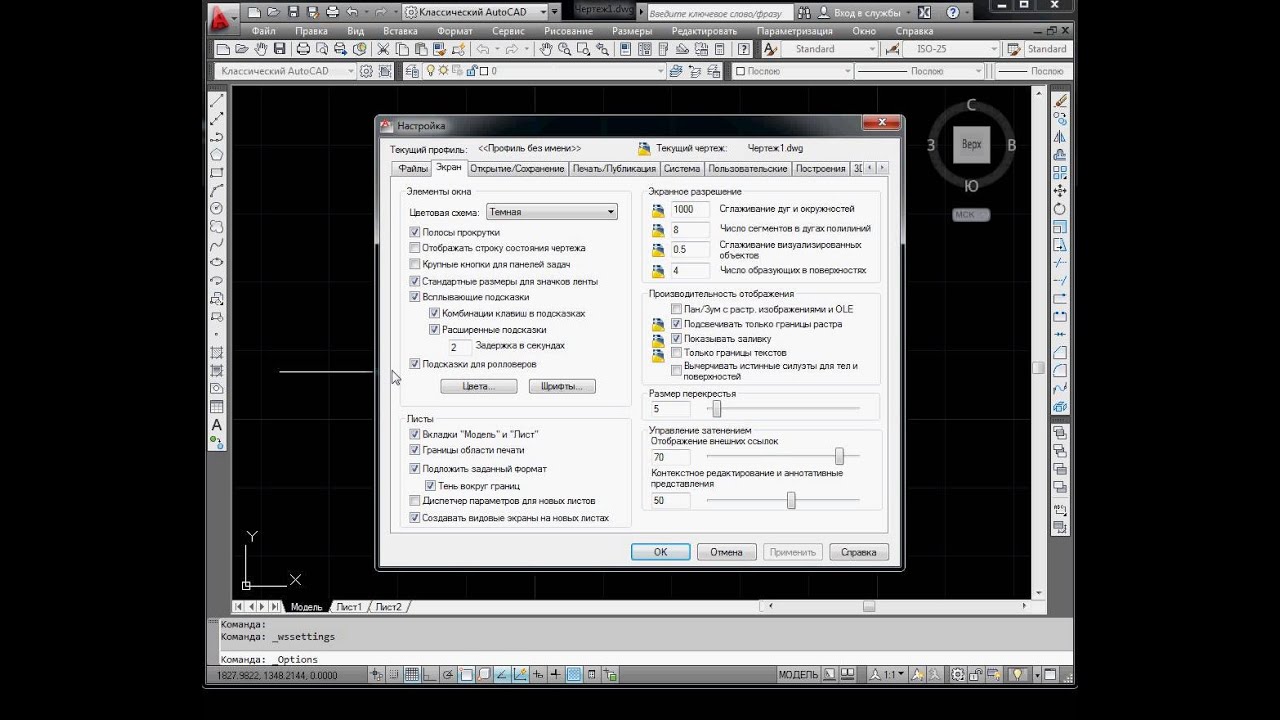Confirm the dialog with 'ОК'

[660, 552]
